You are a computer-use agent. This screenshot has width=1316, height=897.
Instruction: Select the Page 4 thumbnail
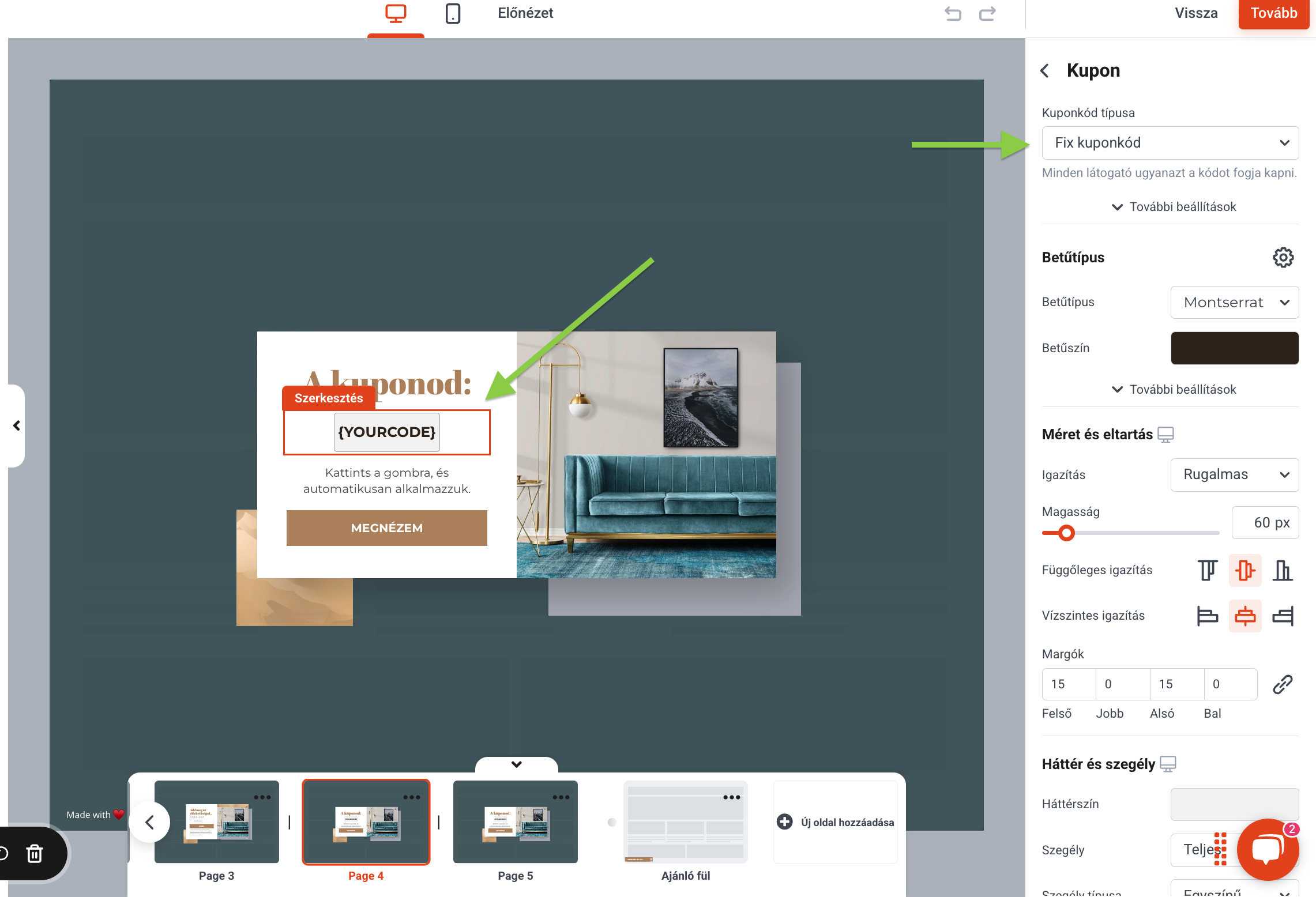pos(366,822)
